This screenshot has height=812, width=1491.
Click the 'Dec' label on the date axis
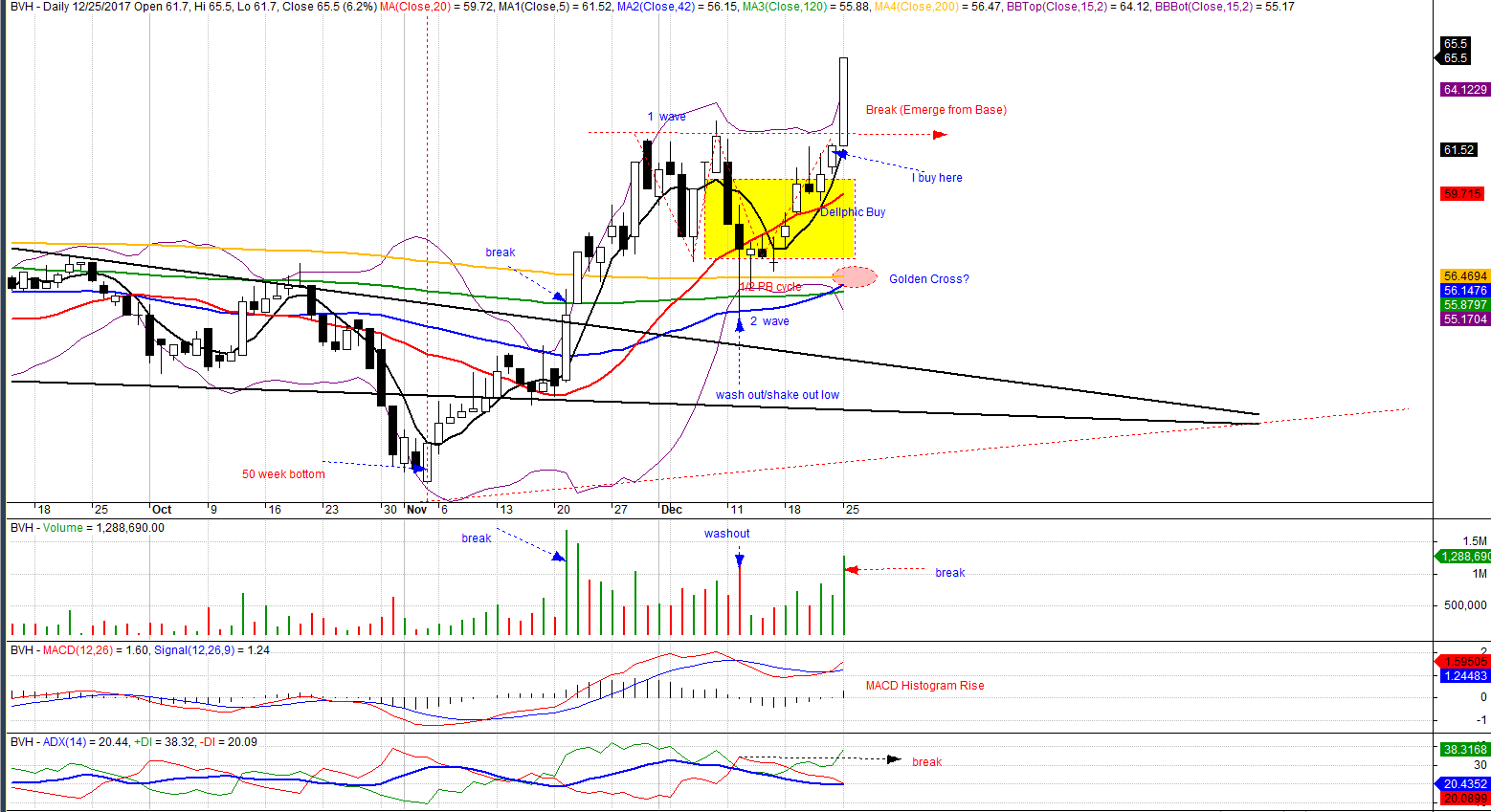click(x=672, y=510)
